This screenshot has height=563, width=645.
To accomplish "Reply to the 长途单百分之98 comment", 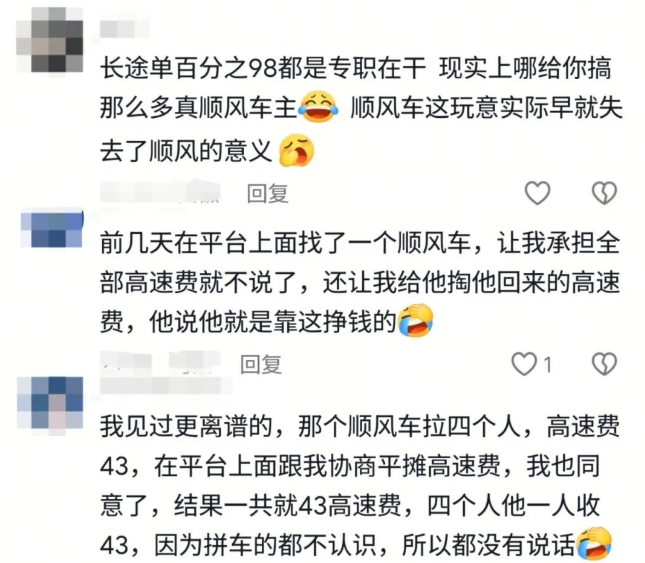I will 267,193.
